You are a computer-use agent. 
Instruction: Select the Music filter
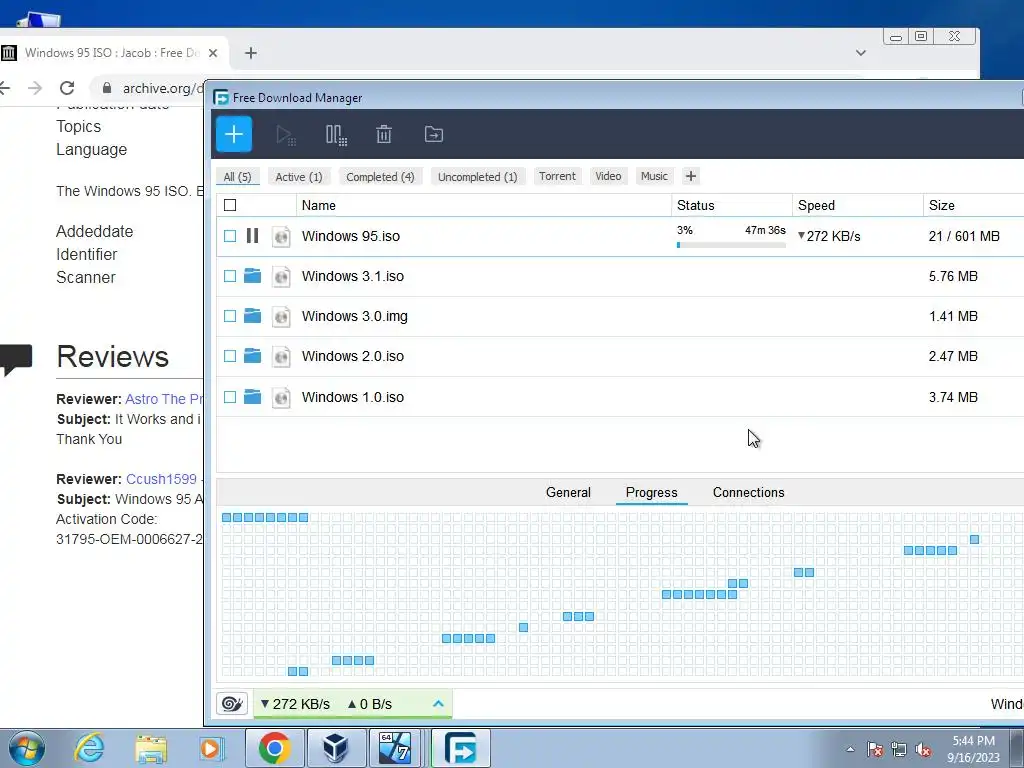654,176
